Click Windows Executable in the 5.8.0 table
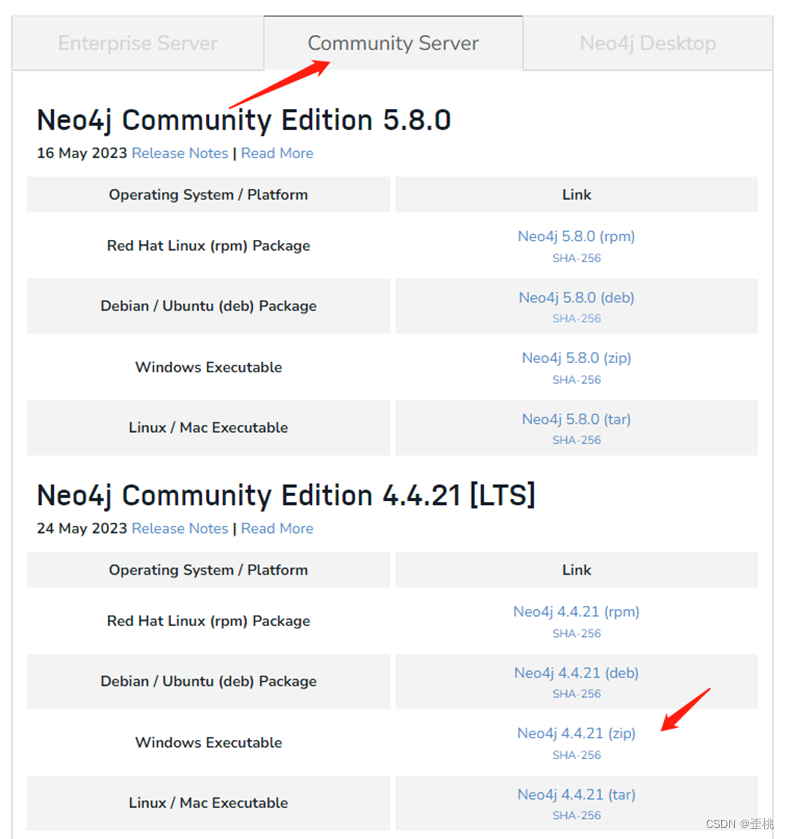The width and height of the screenshot is (789, 839). (209, 367)
